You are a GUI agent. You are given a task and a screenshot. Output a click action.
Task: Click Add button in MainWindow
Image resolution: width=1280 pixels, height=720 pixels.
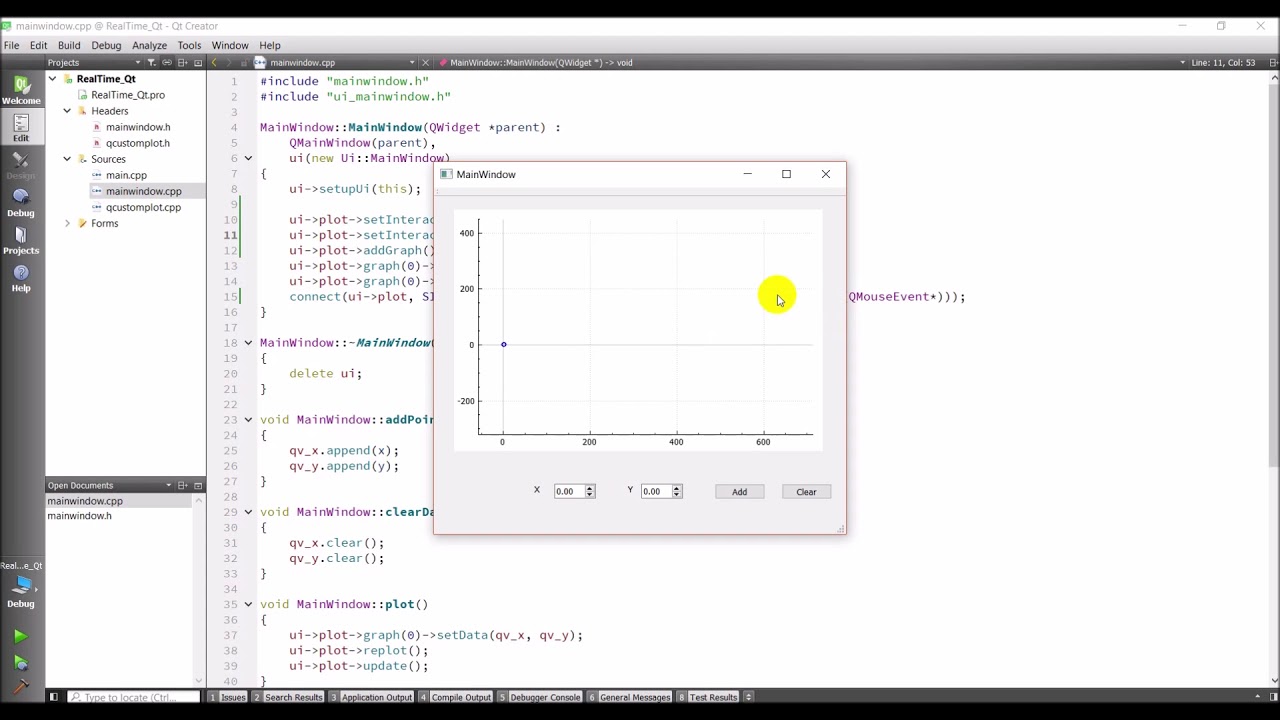tap(739, 492)
